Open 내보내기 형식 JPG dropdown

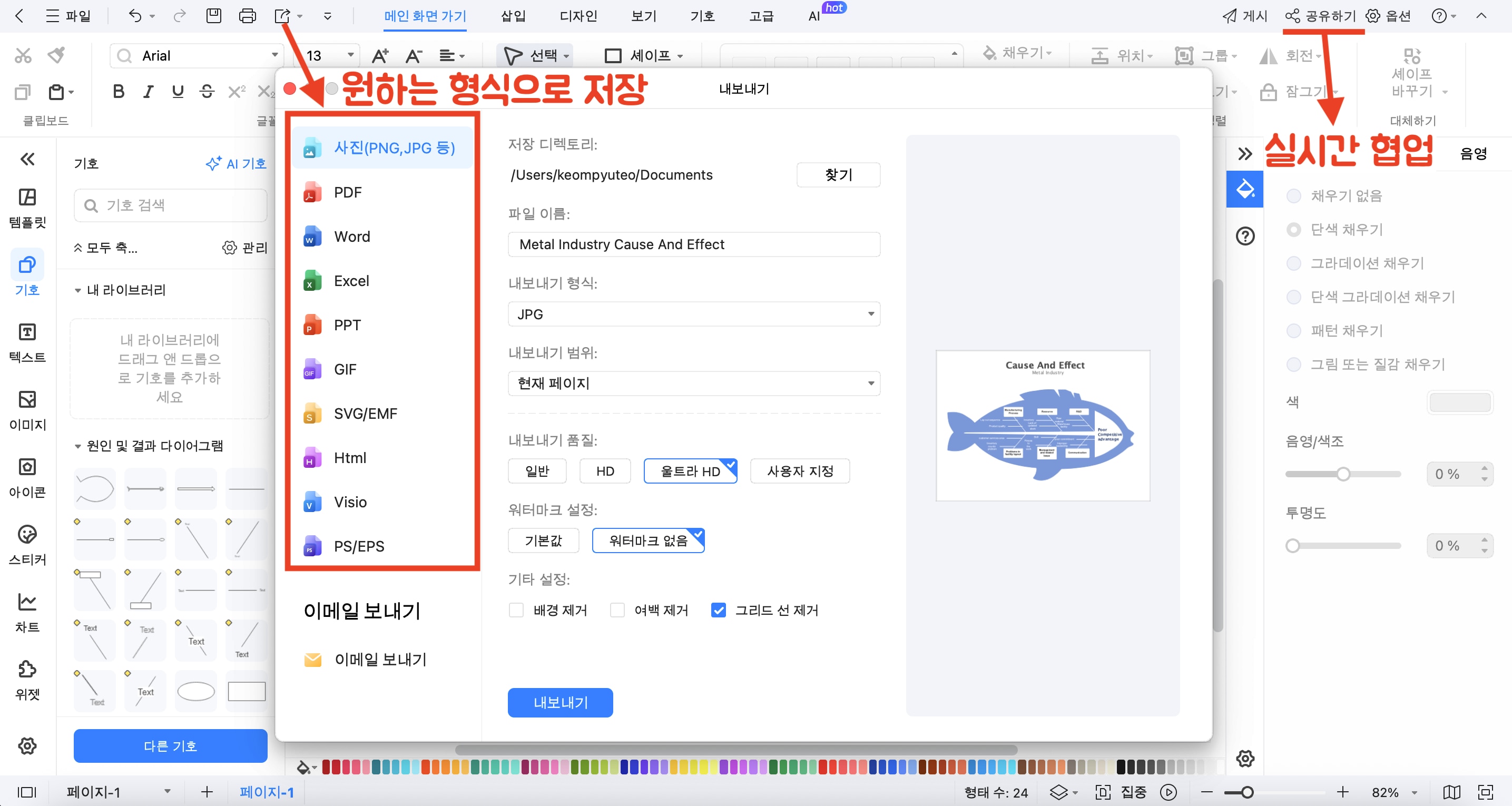[694, 314]
